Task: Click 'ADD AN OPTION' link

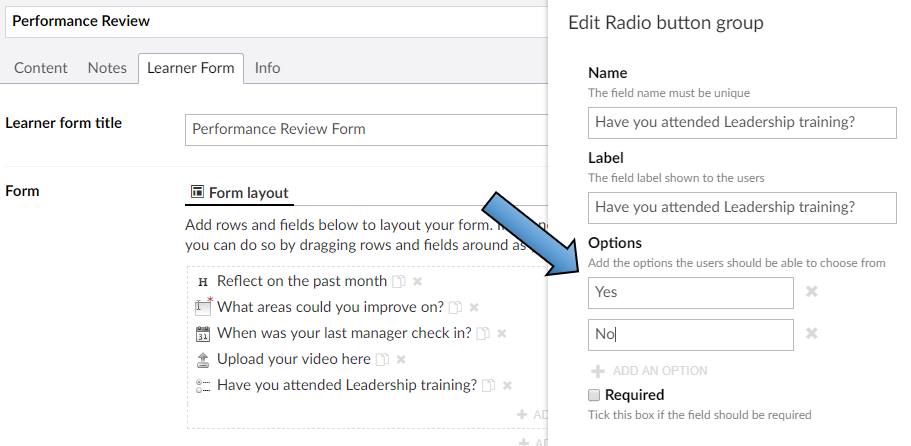Action: pos(660,371)
